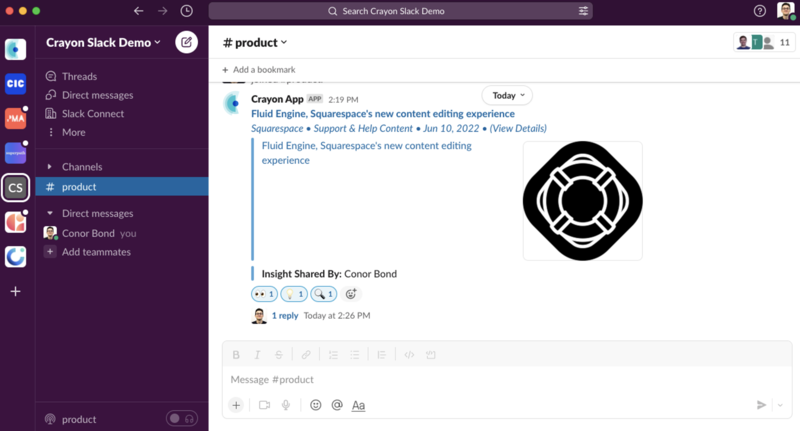Click the help question mark icon

759,11
